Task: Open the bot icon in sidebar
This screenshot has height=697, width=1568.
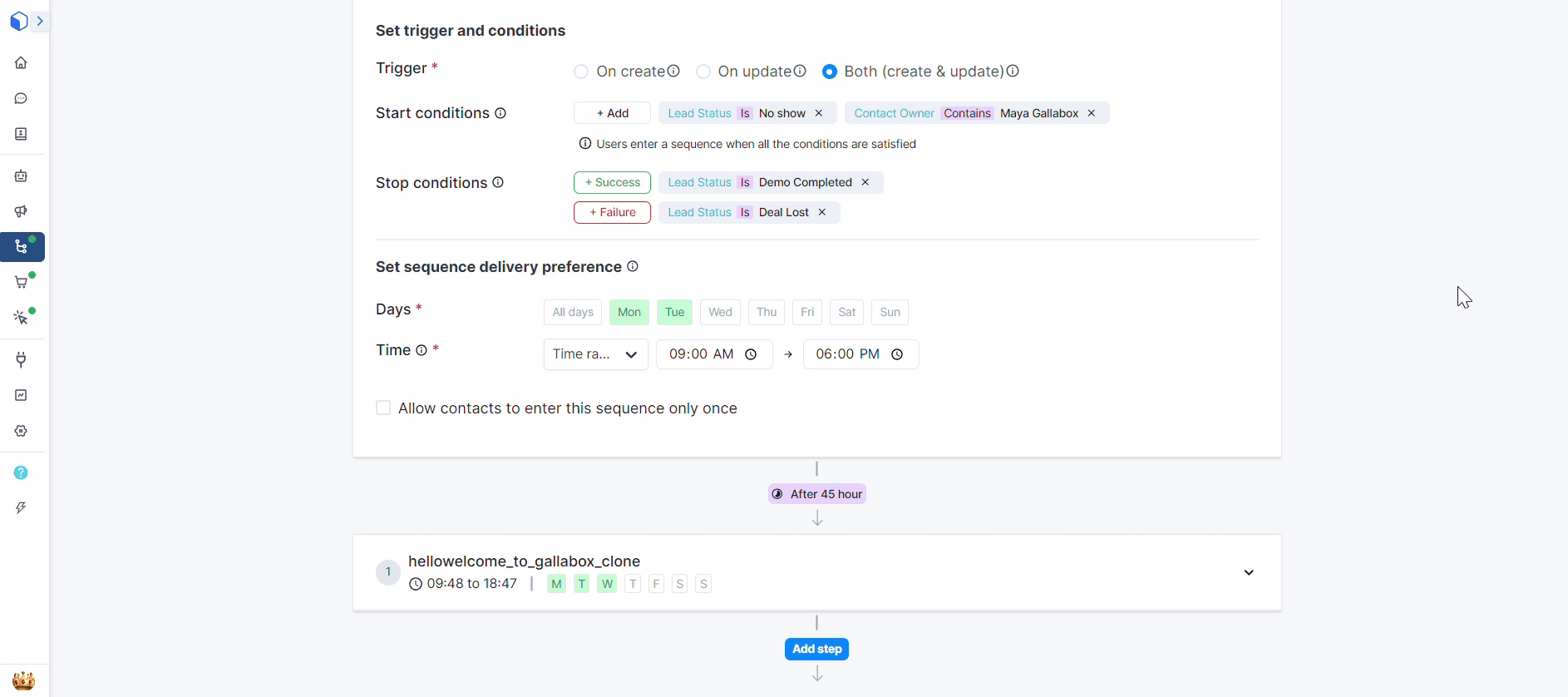Action: pyautogui.click(x=21, y=176)
